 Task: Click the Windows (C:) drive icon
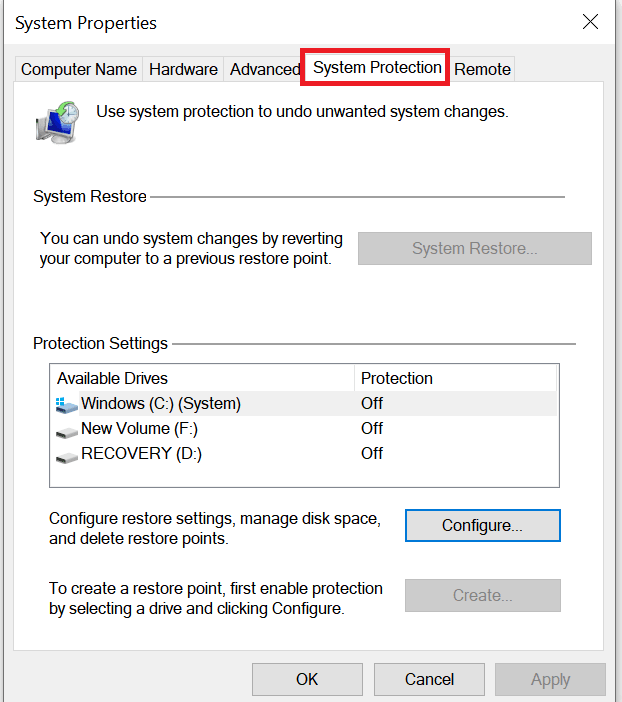pos(67,404)
